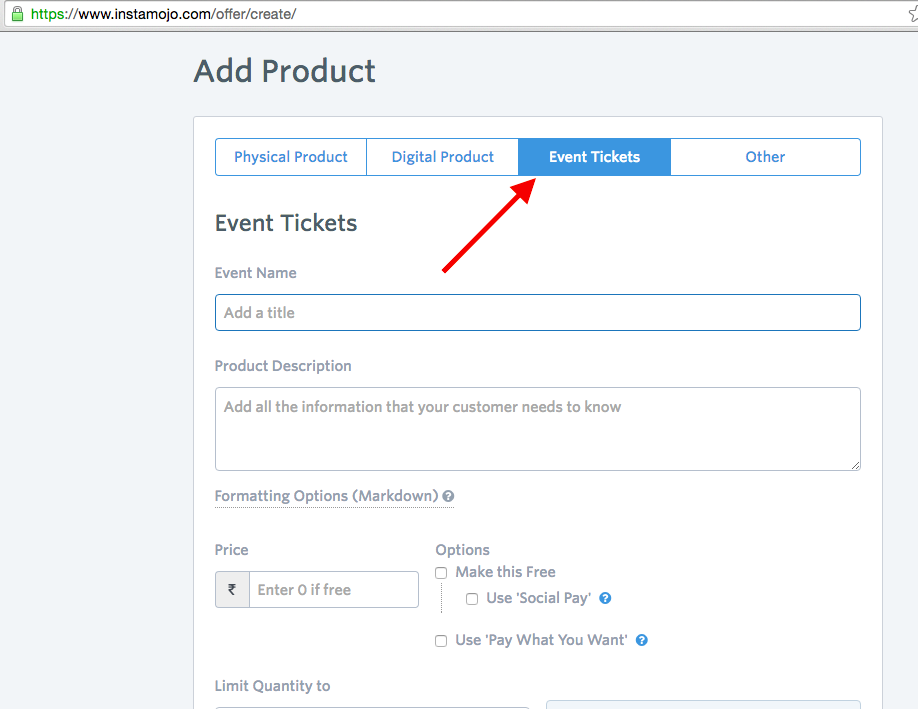Select the Digital Product tab
The height and width of the screenshot is (709, 918).
tap(443, 157)
